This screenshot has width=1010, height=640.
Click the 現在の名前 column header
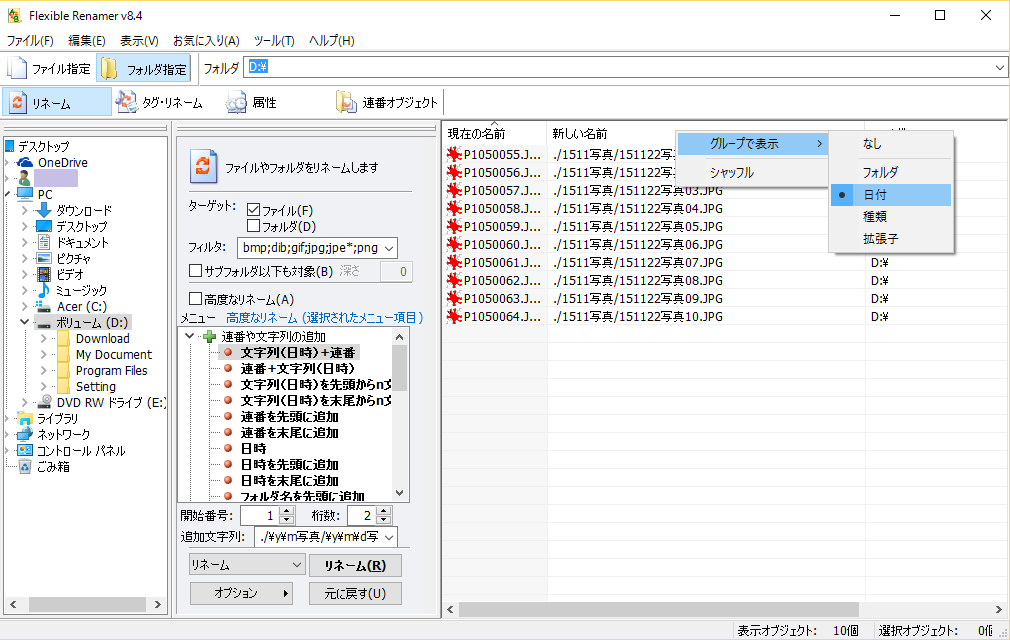point(493,133)
